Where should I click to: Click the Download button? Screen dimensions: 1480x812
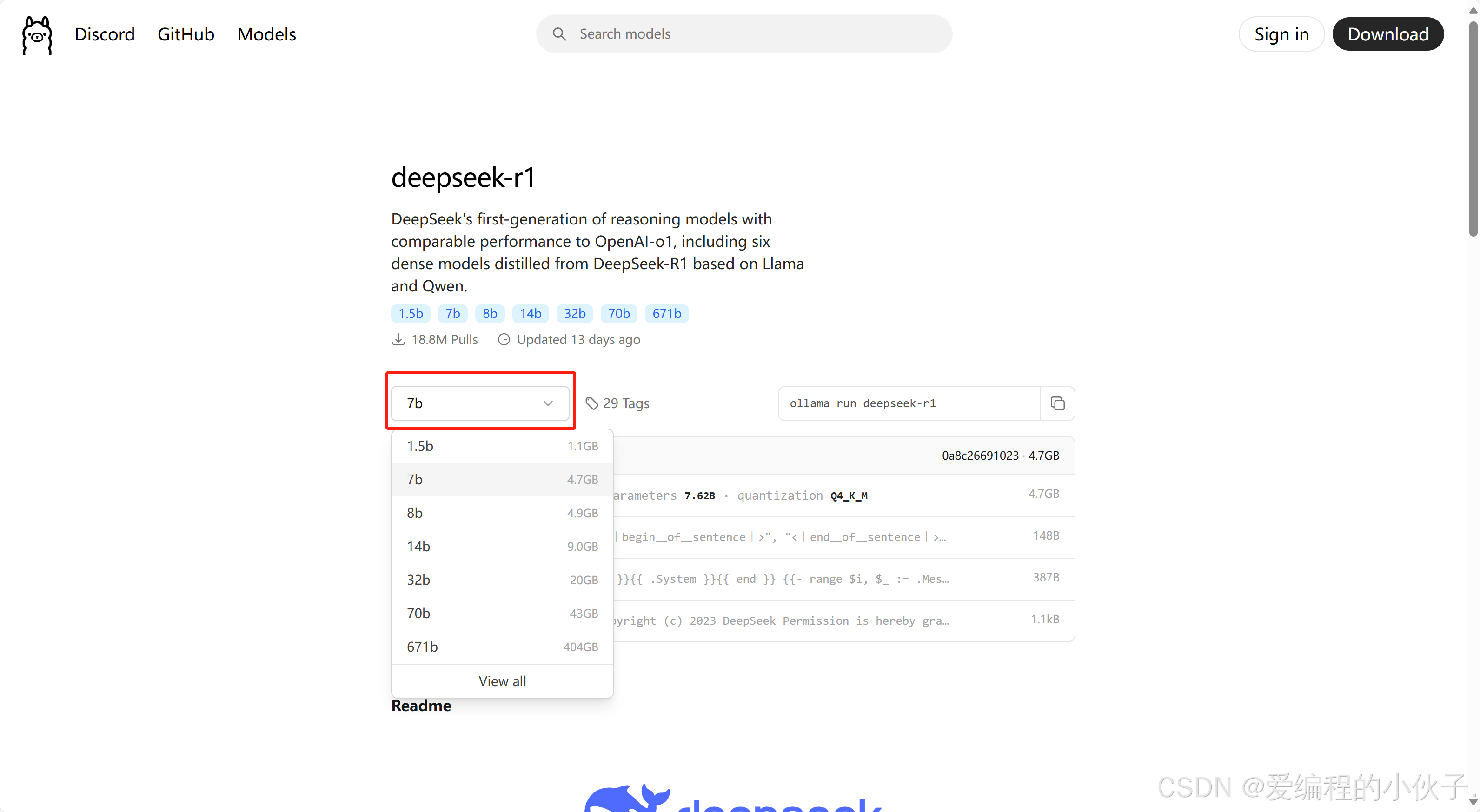click(x=1388, y=34)
